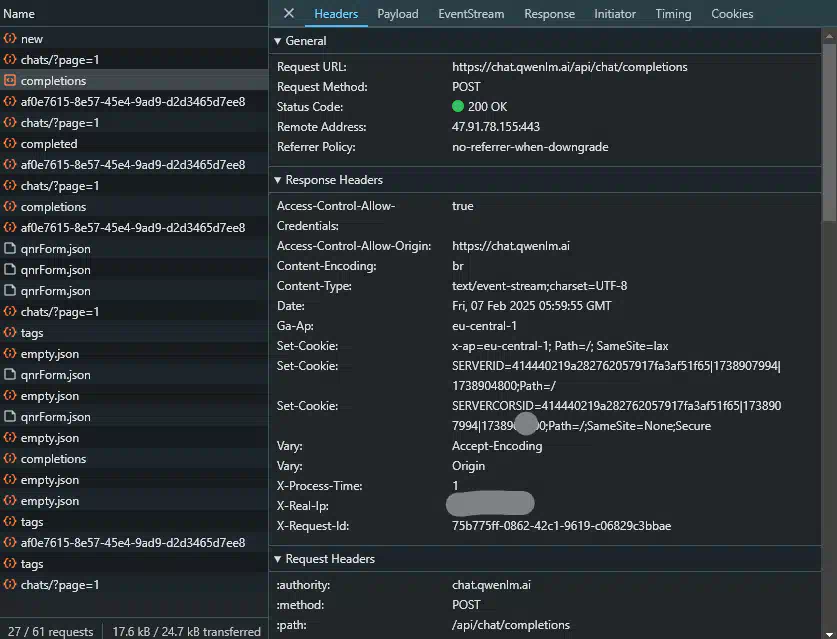Click the X-Real-Ip header label
The width and height of the screenshot is (837, 639).
pyautogui.click(x=302, y=506)
